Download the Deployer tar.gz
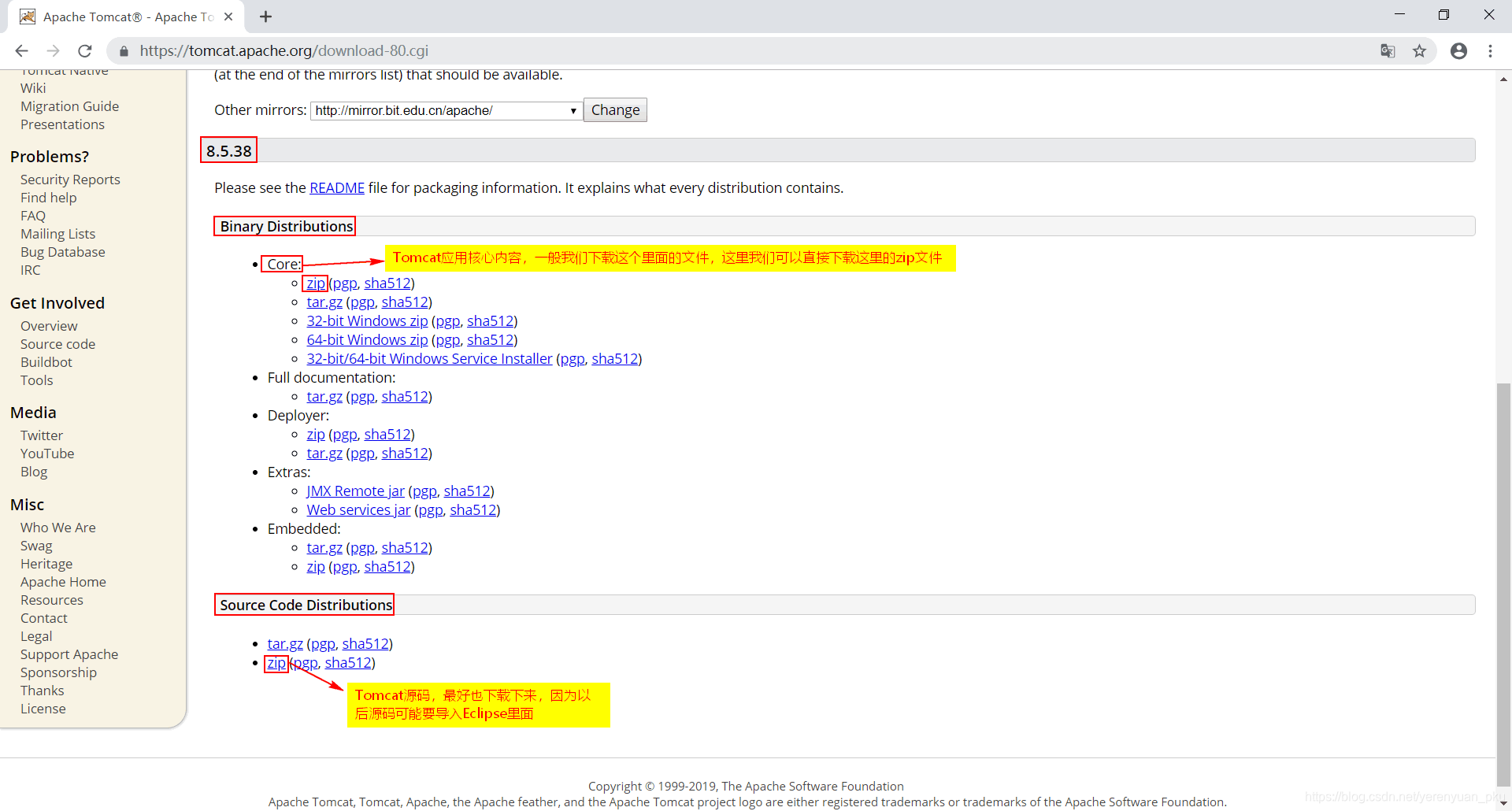The width and height of the screenshot is (1512, 811). [x=324, y=454]
